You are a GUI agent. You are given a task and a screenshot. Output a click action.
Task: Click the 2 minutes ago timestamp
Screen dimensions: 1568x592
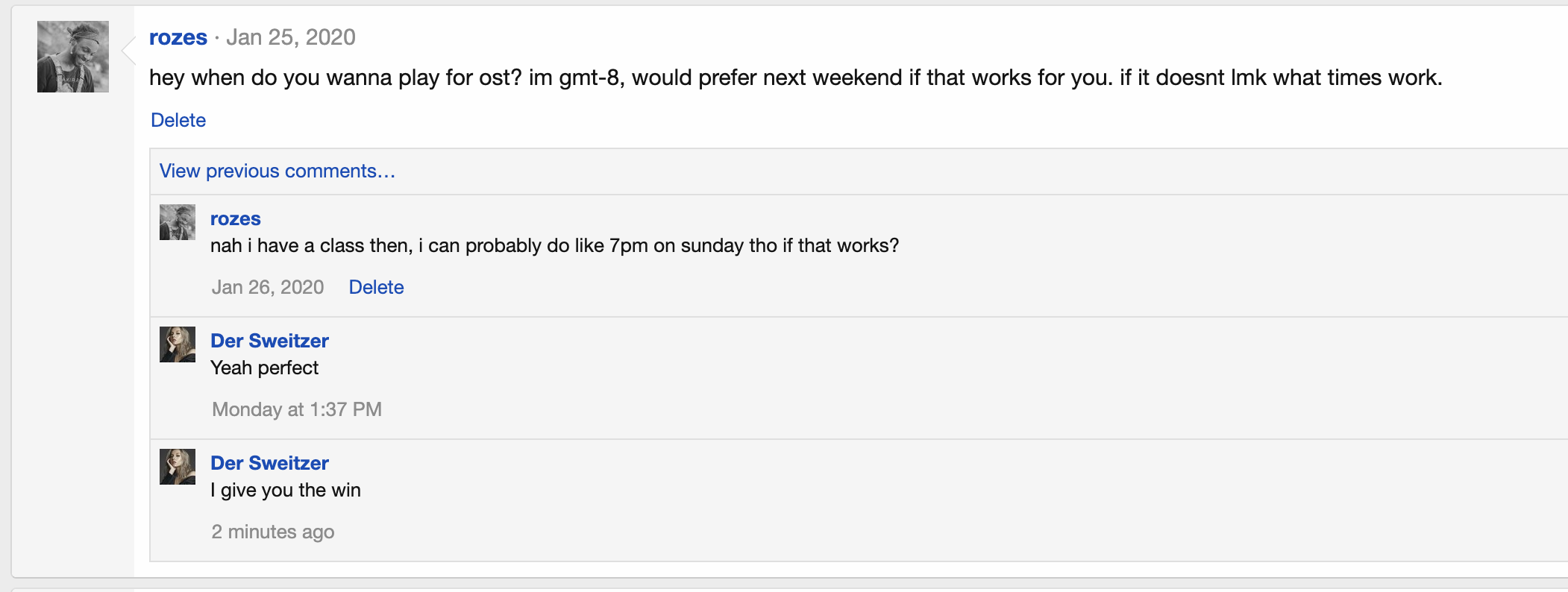tap(273, 532)
